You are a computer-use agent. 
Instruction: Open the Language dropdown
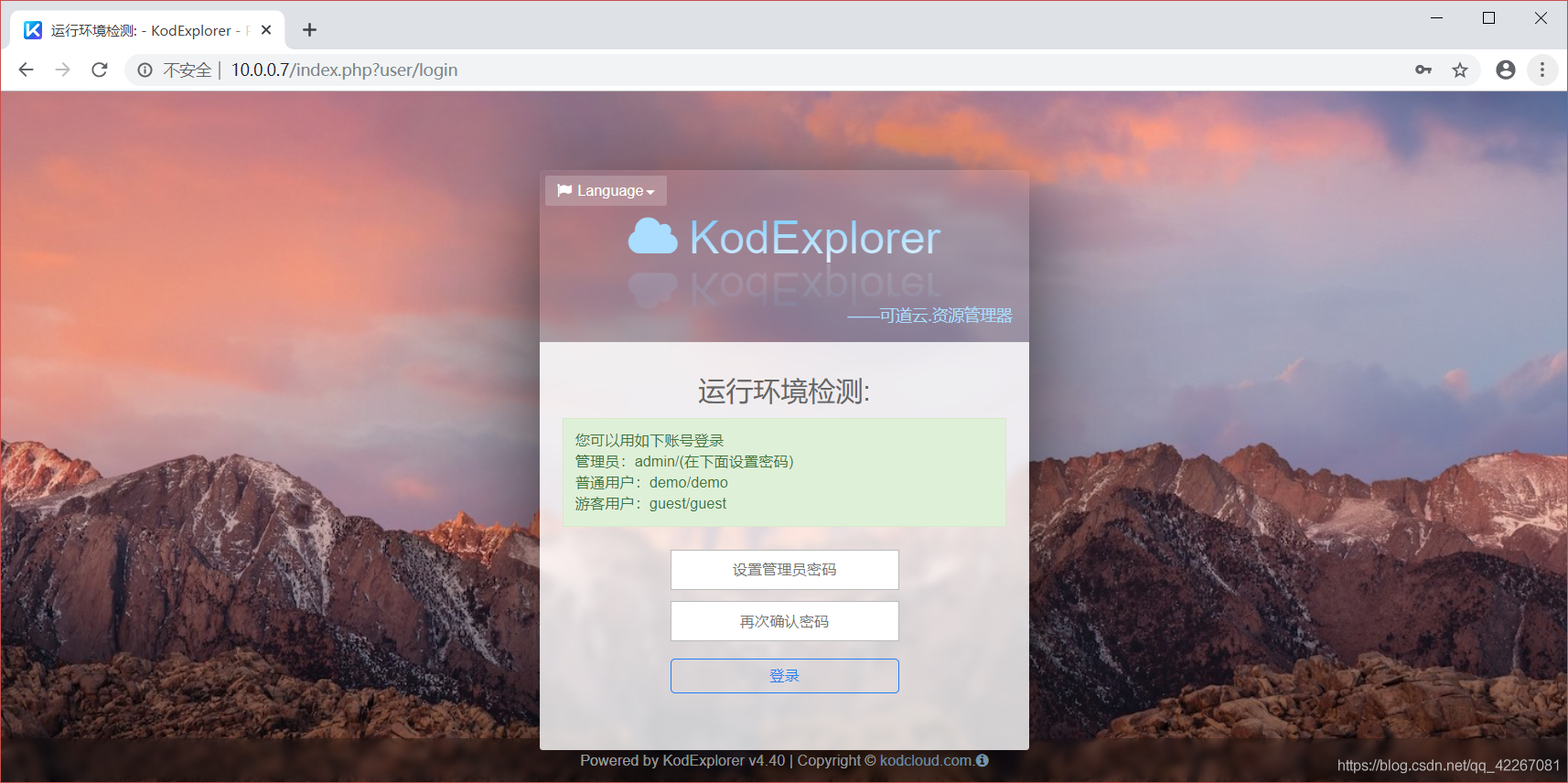pos(606,190)
